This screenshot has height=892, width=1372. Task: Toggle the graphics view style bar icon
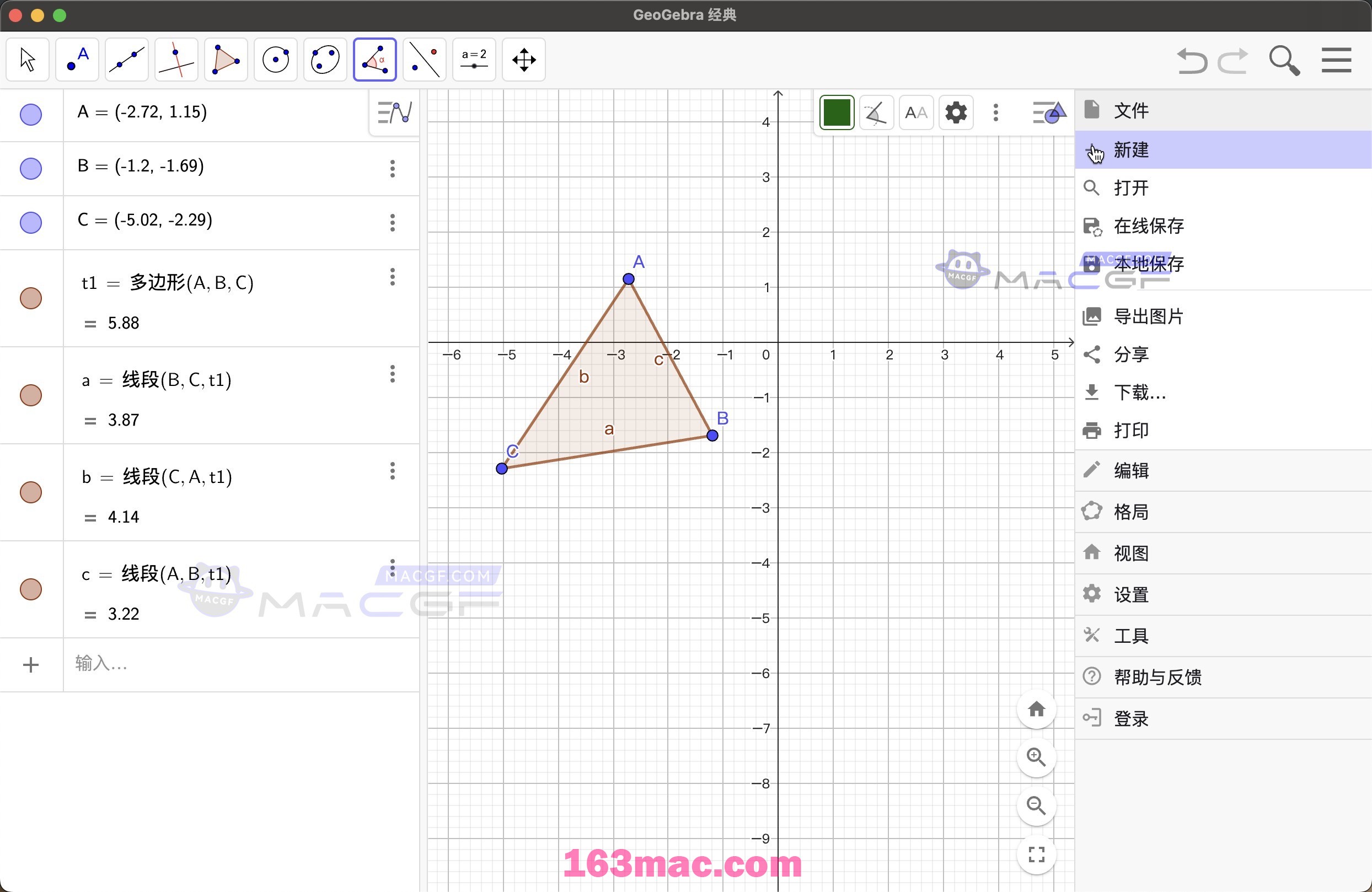pos(1049,112)
